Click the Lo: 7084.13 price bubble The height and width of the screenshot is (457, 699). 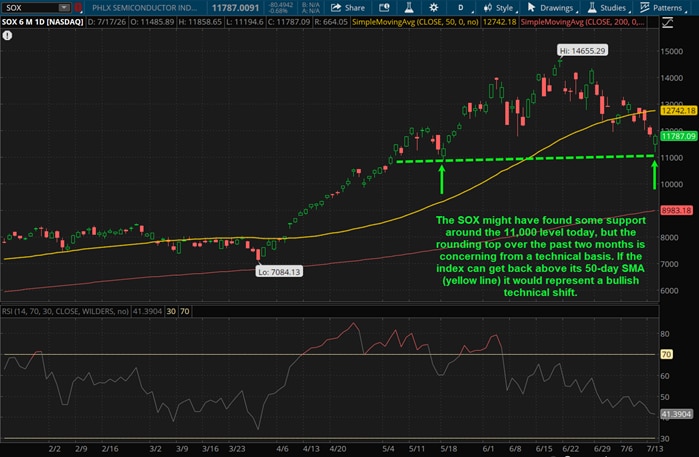pos(279,272)
